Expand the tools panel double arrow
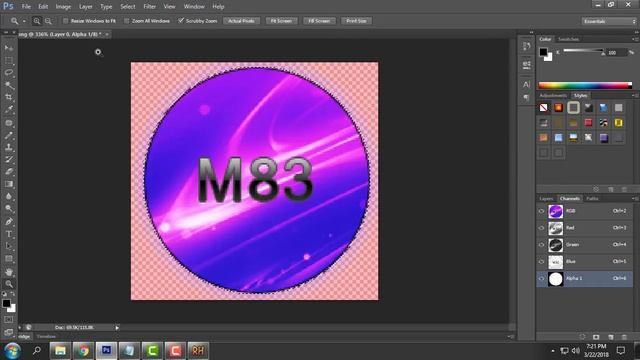 pos(6,32)
